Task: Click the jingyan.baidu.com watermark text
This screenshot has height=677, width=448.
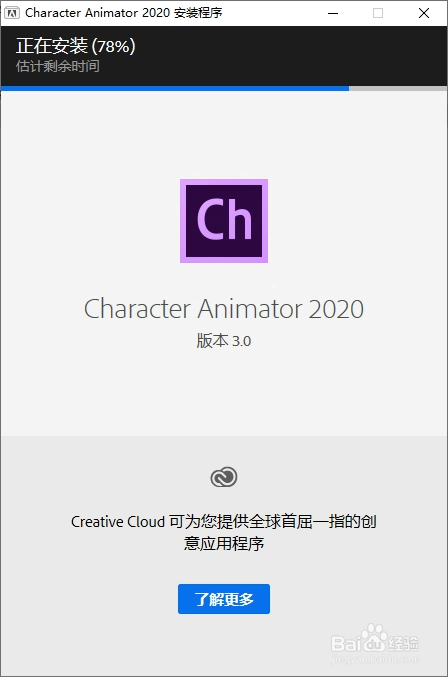Action: [375, 660]
